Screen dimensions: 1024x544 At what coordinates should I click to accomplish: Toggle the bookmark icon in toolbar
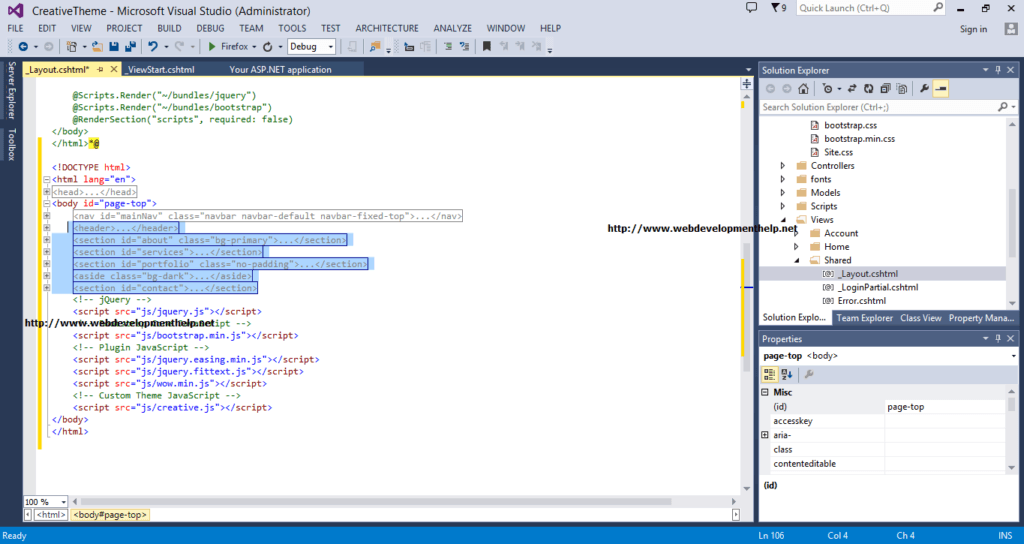tap(487, 46)
